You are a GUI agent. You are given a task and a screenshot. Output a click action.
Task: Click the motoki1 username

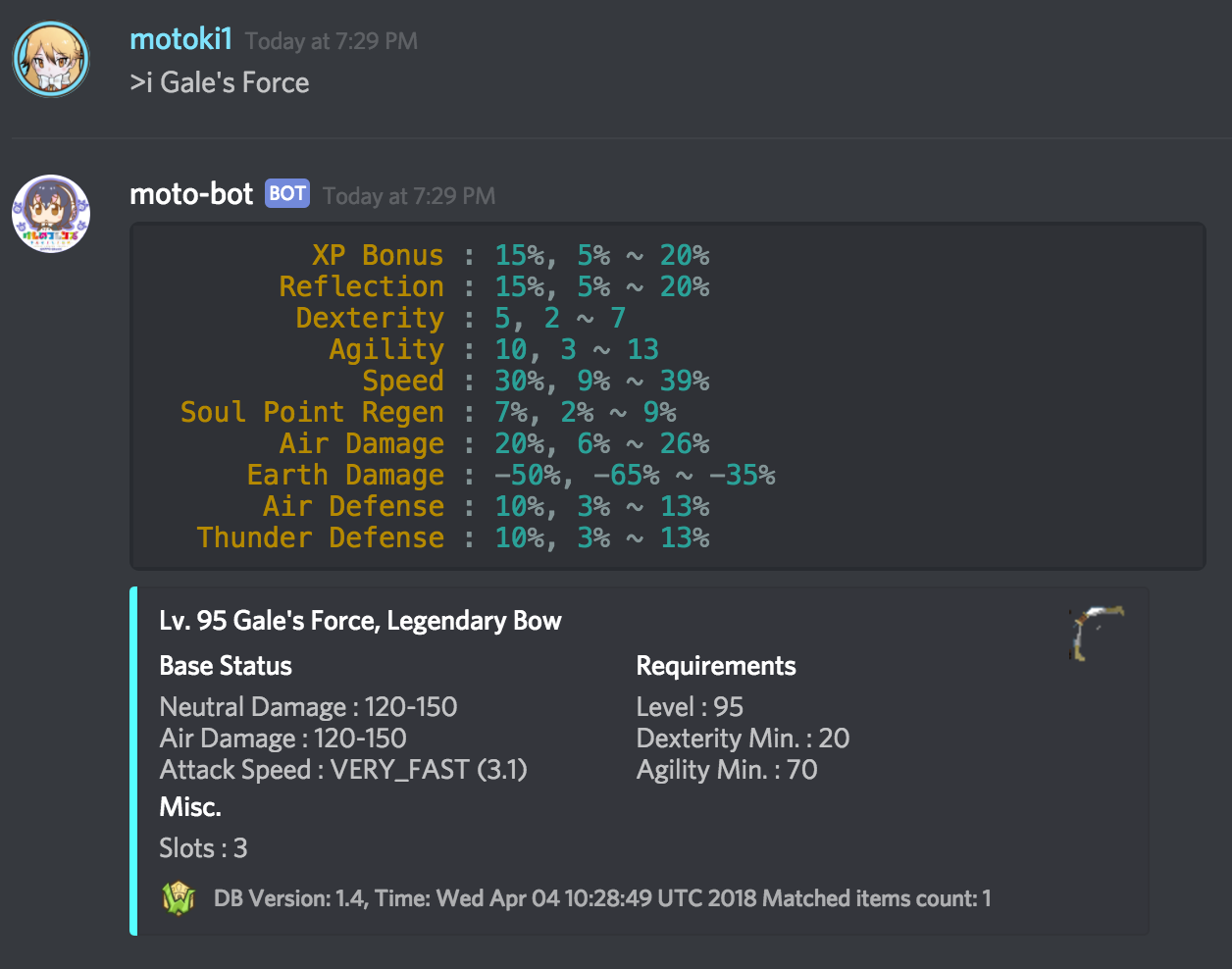(180, 40)
